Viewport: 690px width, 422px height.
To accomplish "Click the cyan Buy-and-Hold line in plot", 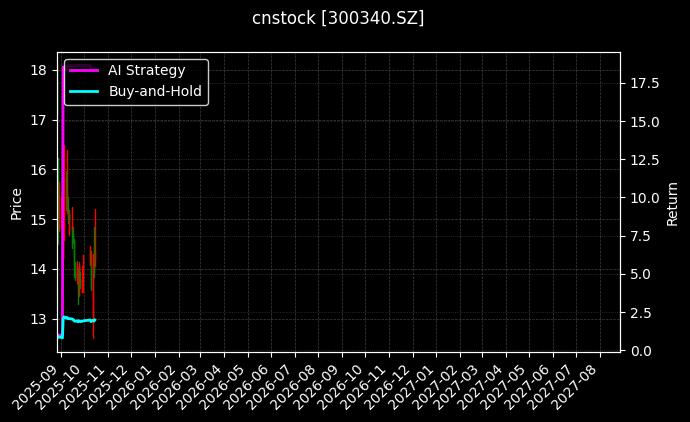I will pyautogui.click(x=78, y=320).
